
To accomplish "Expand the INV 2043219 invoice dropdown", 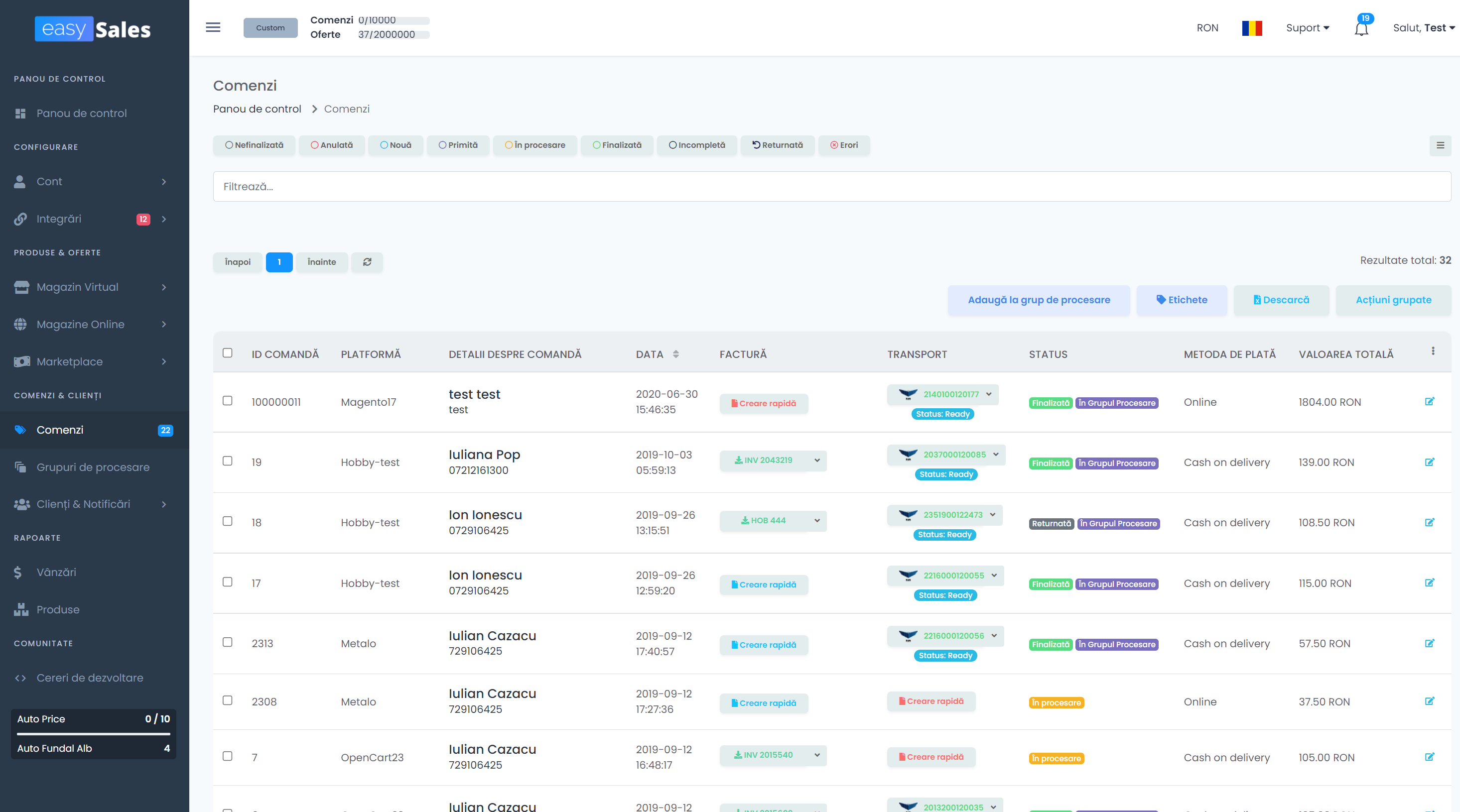I will click(x=817, y=460).
